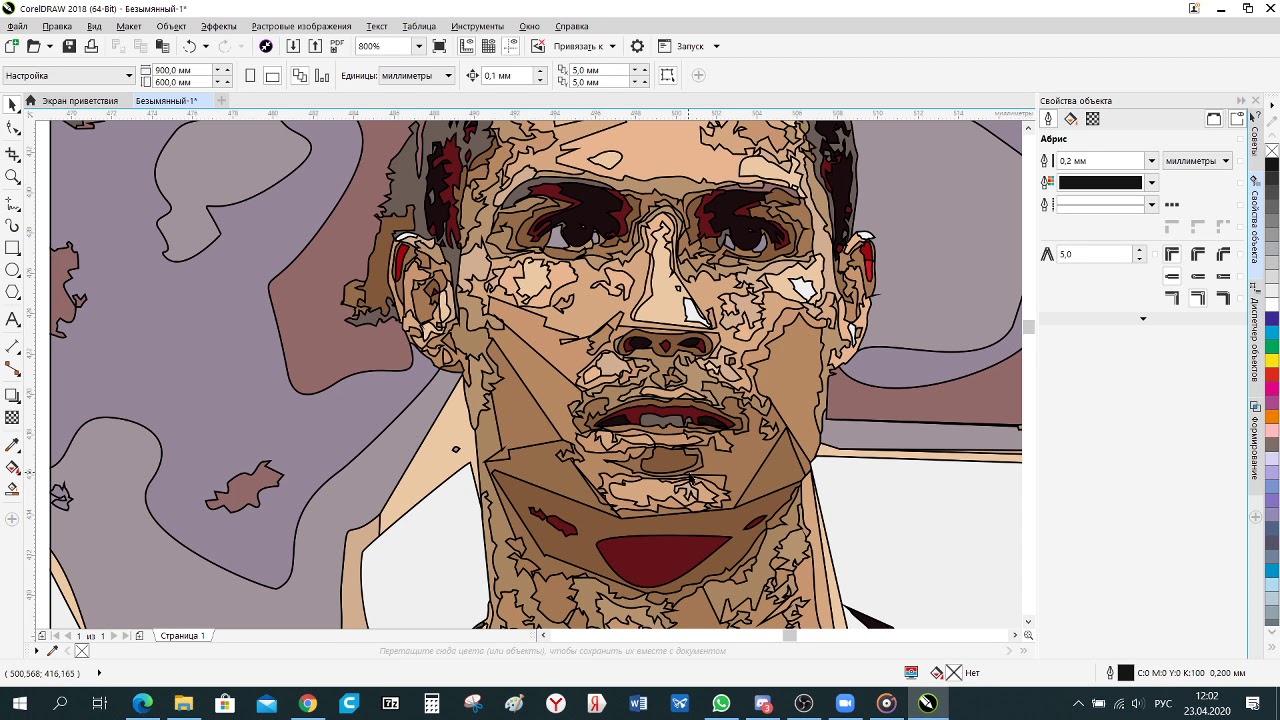Click the New document icon
The image size is (1280, 720).
click(x=11, y=46)
